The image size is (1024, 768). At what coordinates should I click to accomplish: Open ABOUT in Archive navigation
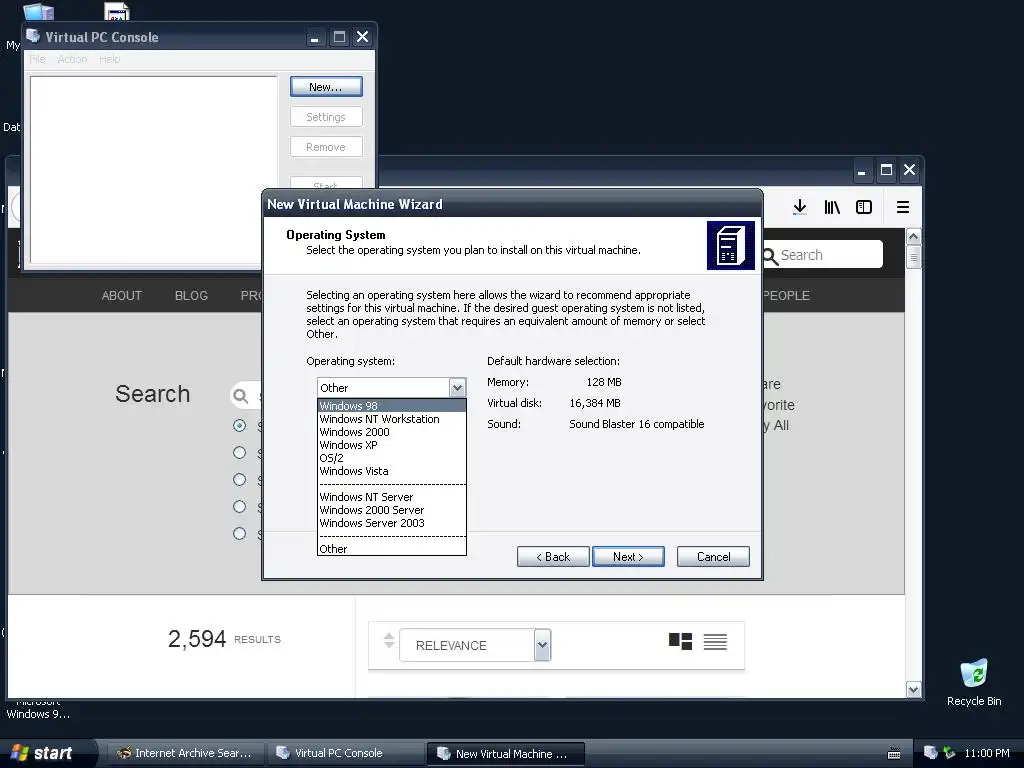121,295
